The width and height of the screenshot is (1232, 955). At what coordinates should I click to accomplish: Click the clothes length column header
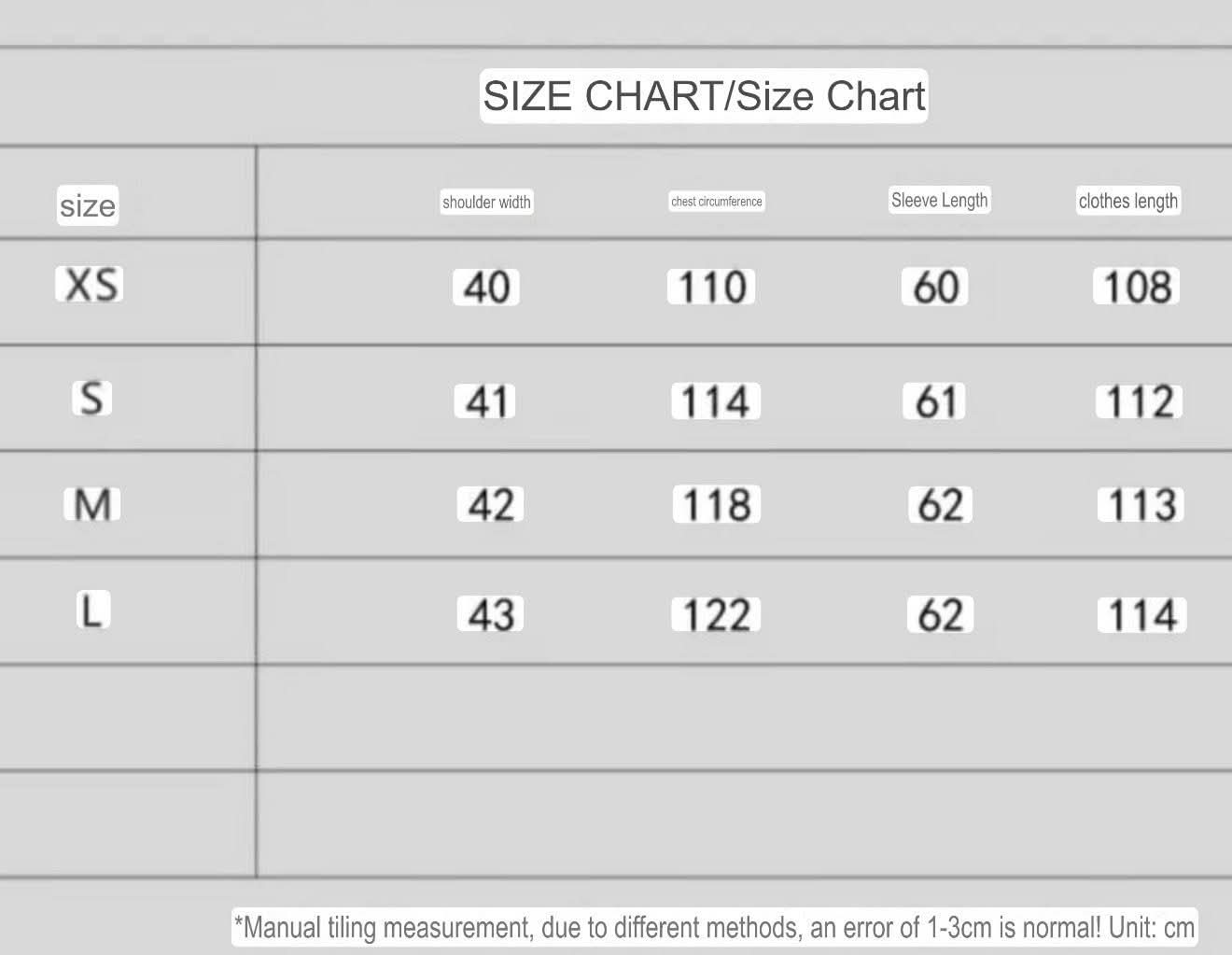click(1128, 201)
